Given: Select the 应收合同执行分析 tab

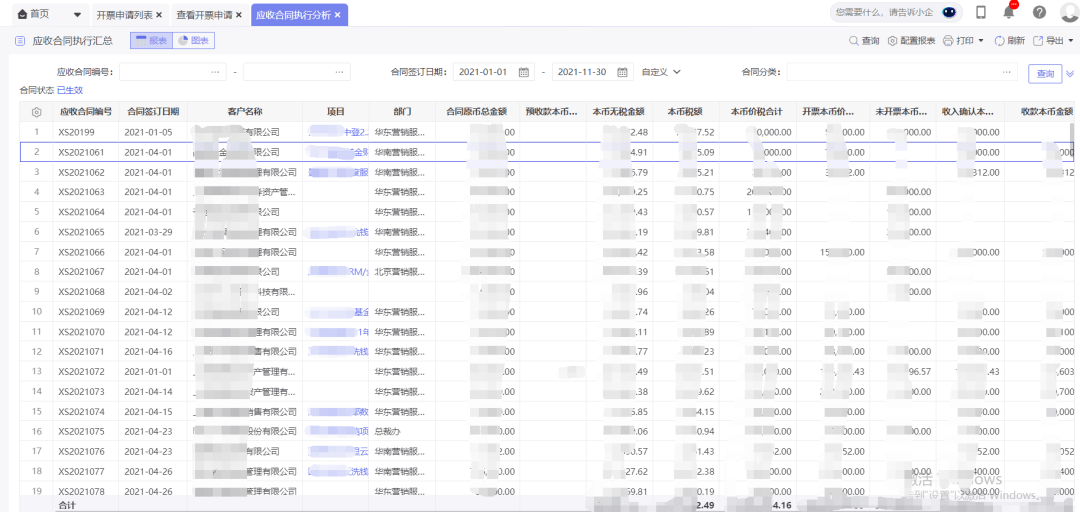Looking at the screenshot, I should pyautogui.click(x=293, y=14).
